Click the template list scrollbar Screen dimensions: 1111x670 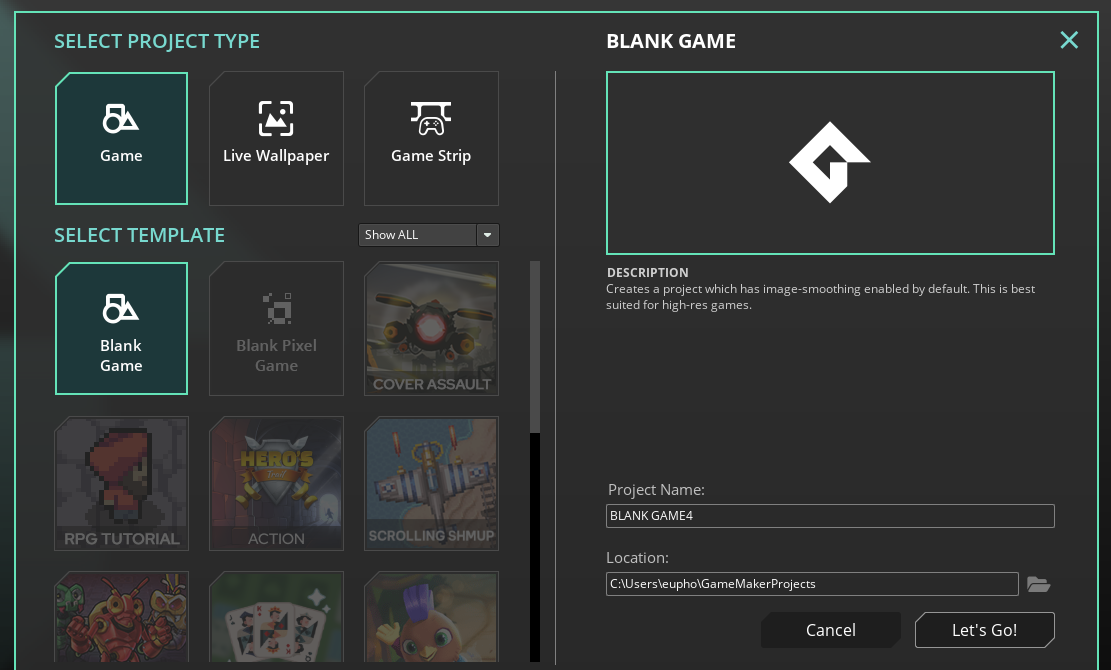535,347
